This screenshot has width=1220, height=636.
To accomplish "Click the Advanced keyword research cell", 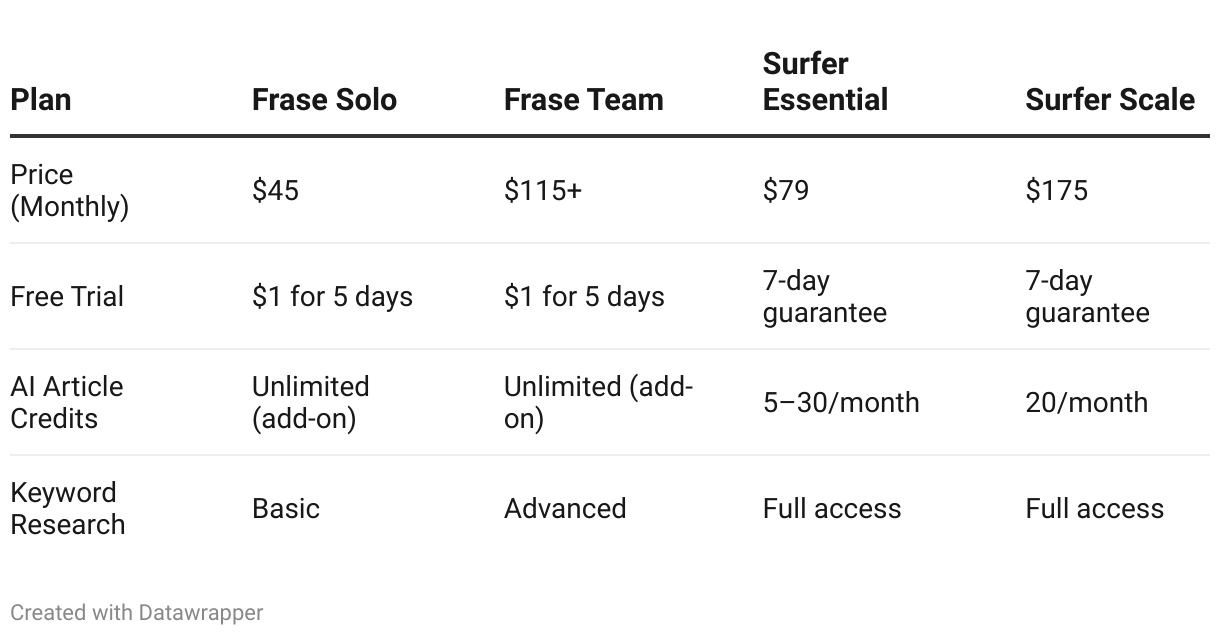I will (x=565, y=509).
